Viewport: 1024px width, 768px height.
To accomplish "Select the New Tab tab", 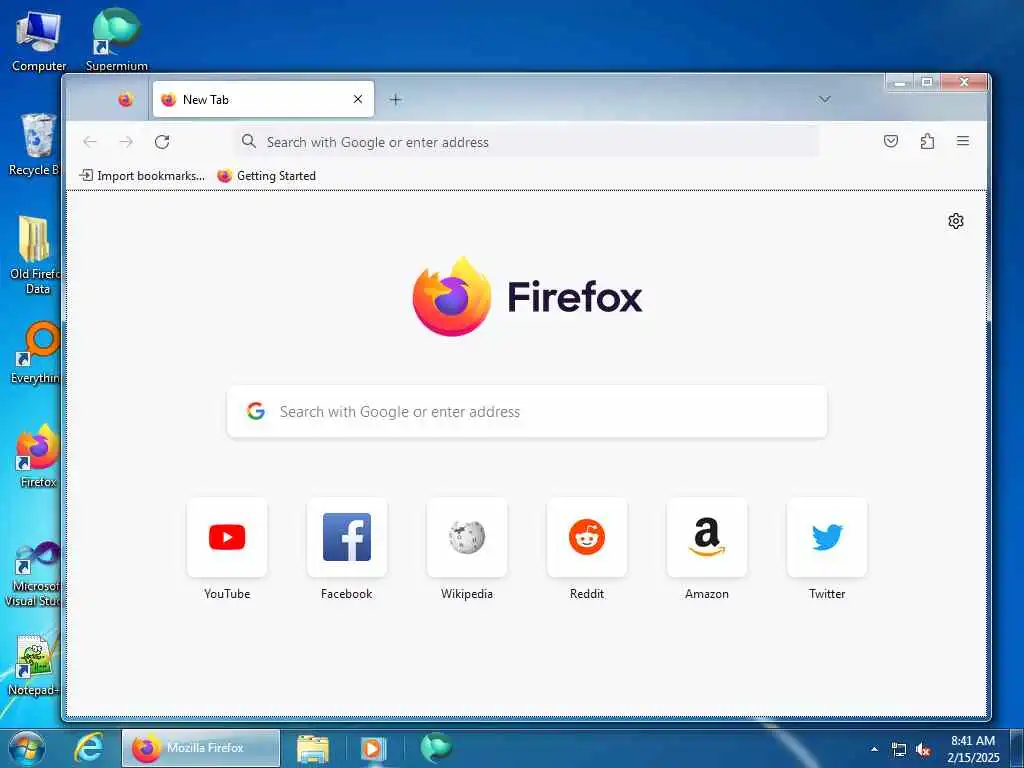I will coord(263,99).
